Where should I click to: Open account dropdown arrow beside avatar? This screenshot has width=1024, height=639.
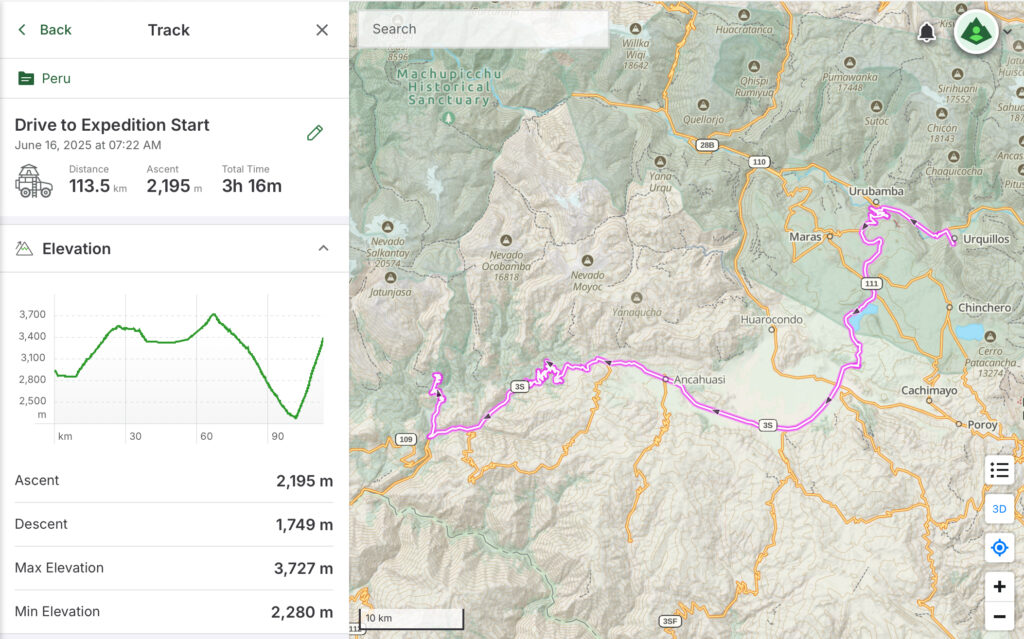click(1008, 31)
